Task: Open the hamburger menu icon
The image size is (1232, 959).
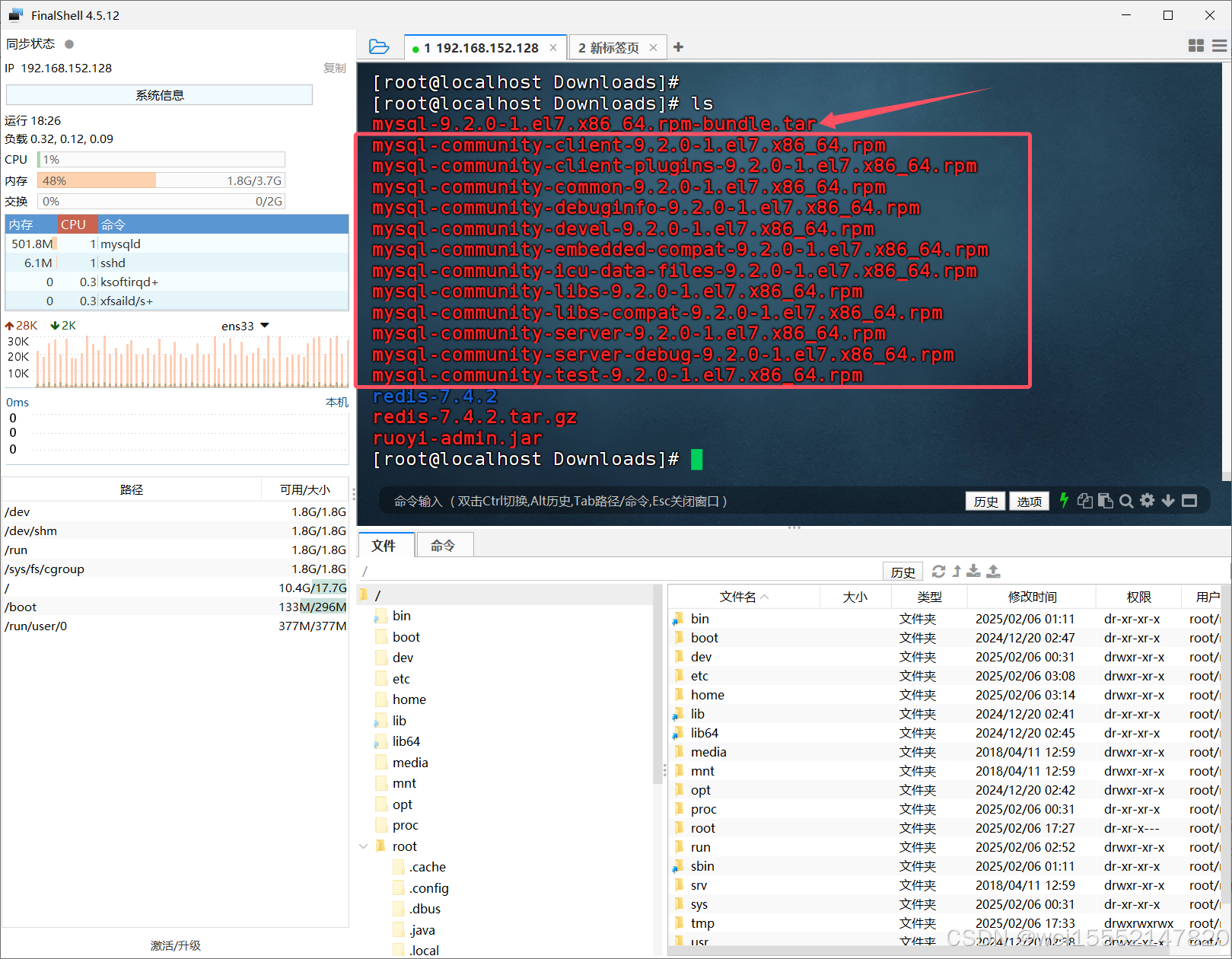Action: (x=1219, y=46)
